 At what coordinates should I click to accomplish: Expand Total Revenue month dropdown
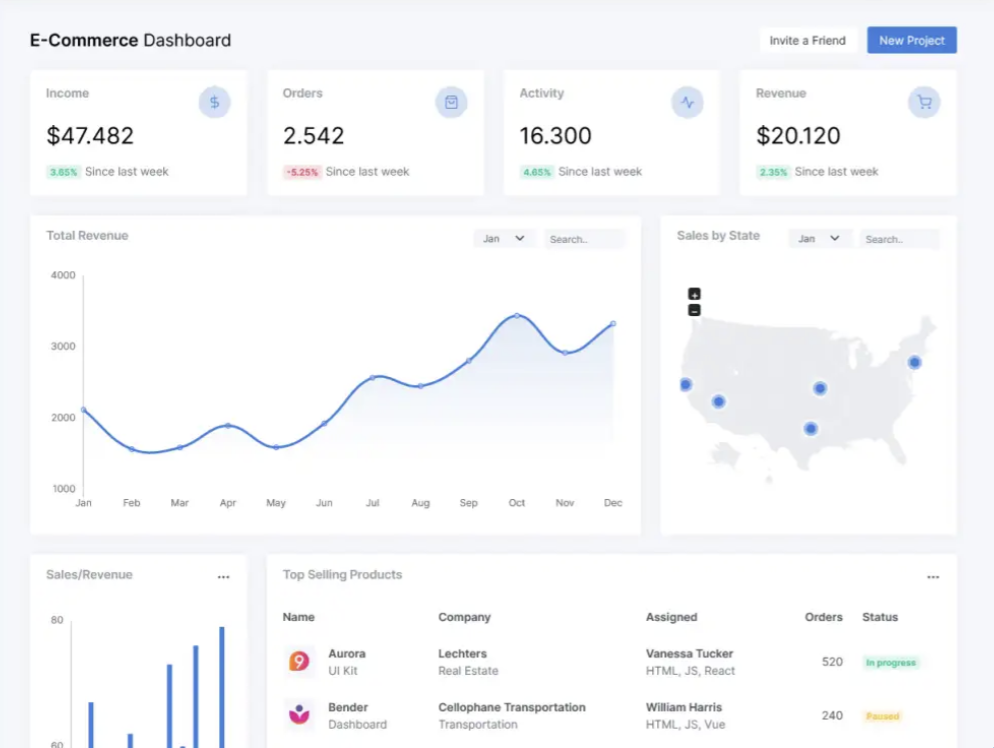click(x=504, y=239)
